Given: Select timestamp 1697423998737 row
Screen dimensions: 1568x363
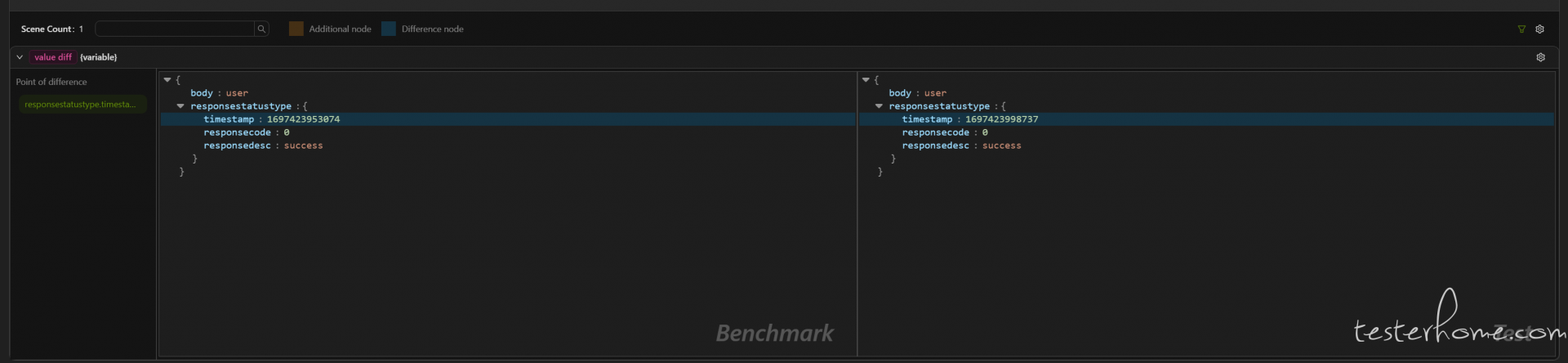Looking at the screenshot, I should coord(1206,119).
